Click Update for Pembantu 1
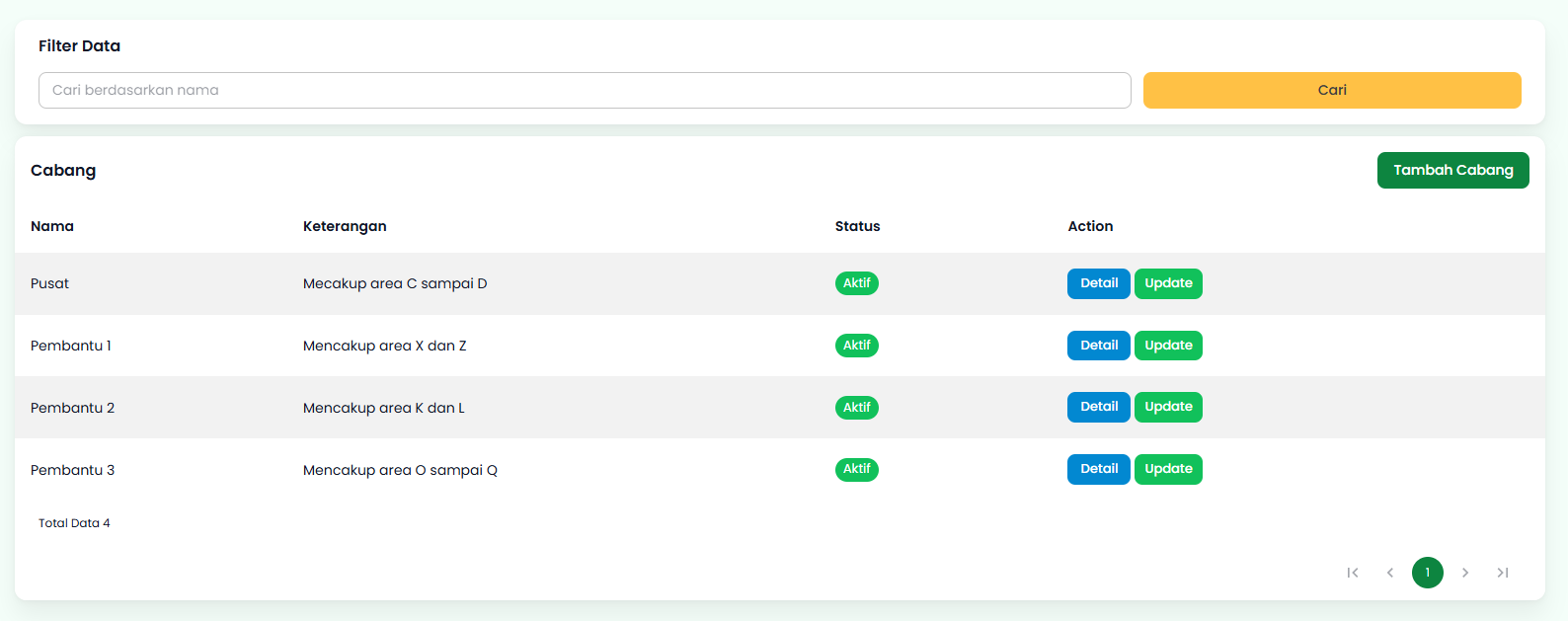1568x621 pixels. pos(1168,346)
